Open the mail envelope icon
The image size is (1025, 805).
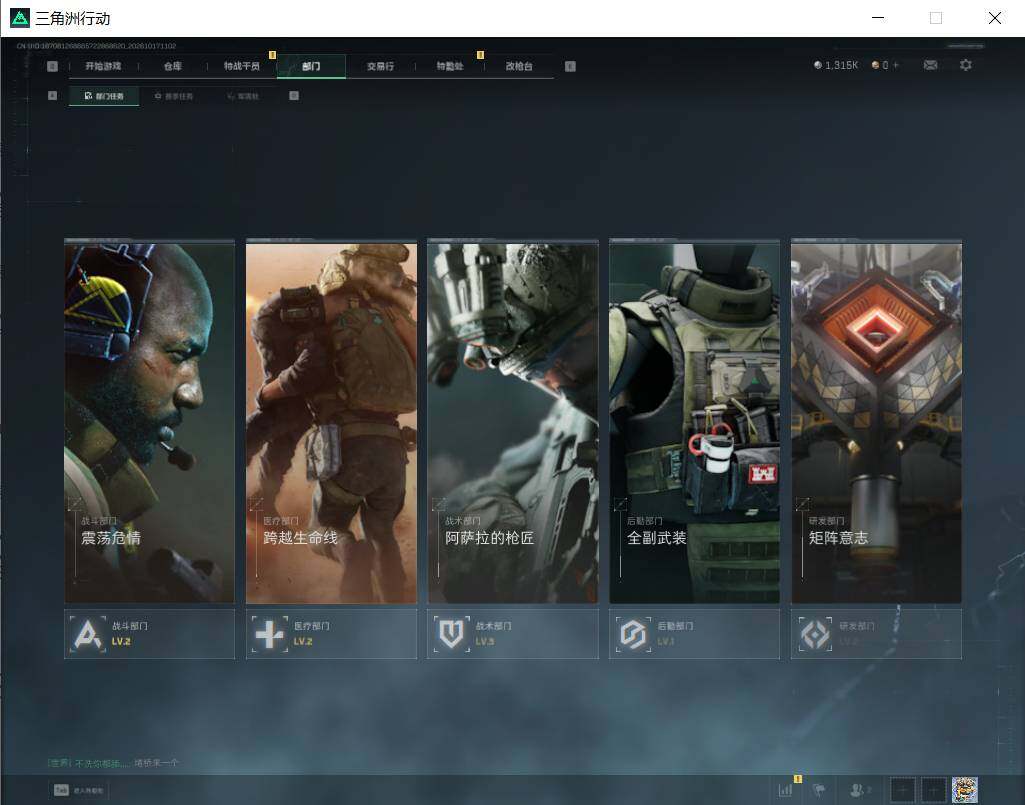coord(930,65)
